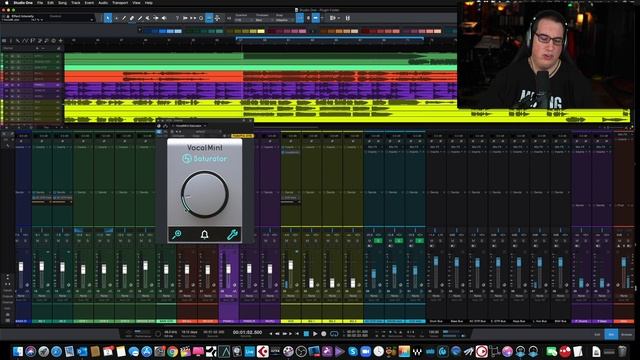Click the Record button in transport

324,333
